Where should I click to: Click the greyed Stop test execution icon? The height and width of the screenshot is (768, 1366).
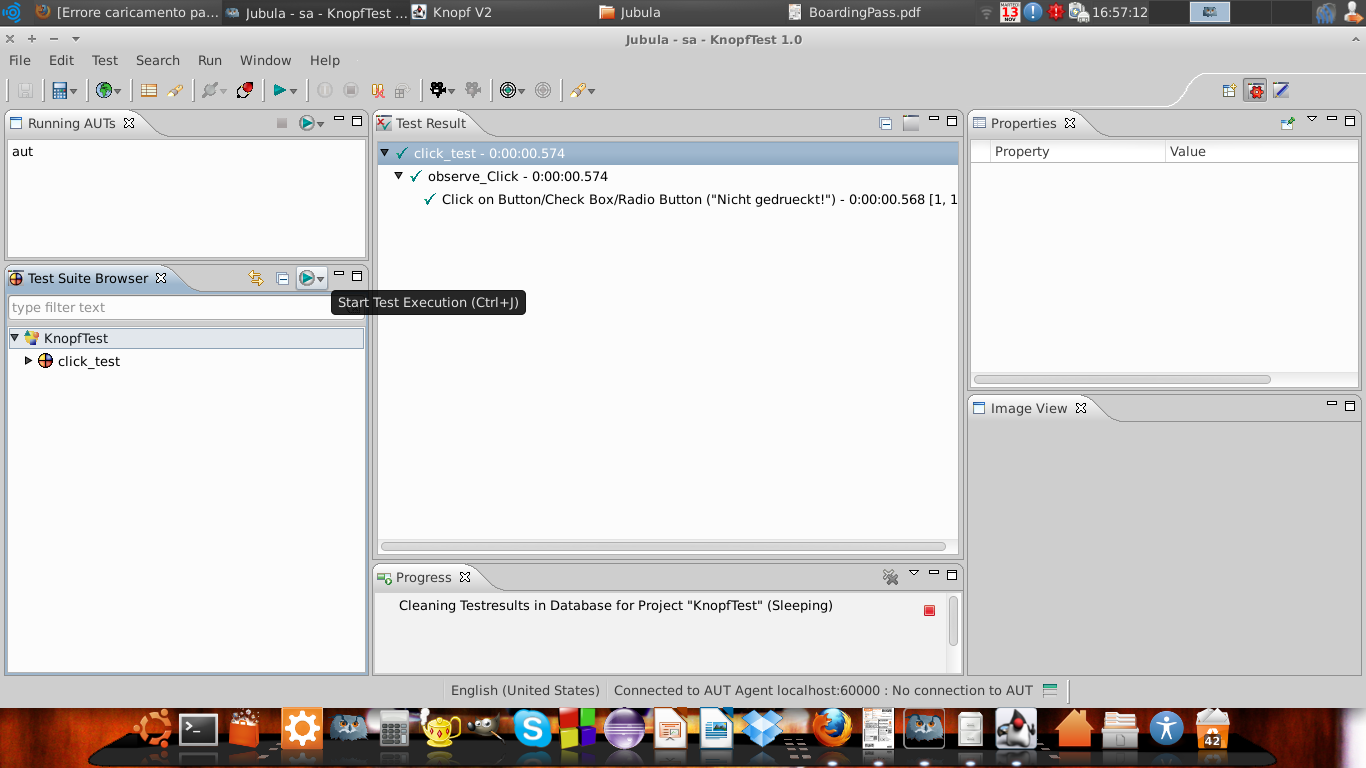click(x=351, y=90)
